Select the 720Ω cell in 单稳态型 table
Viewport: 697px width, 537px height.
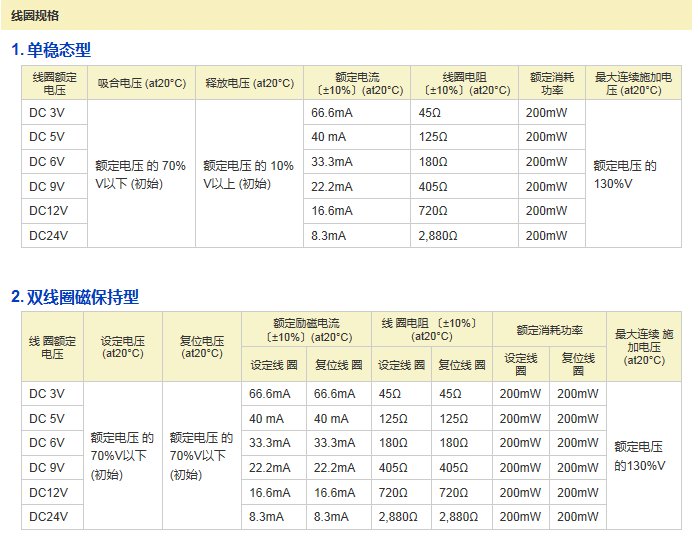(x=432, y=211)
